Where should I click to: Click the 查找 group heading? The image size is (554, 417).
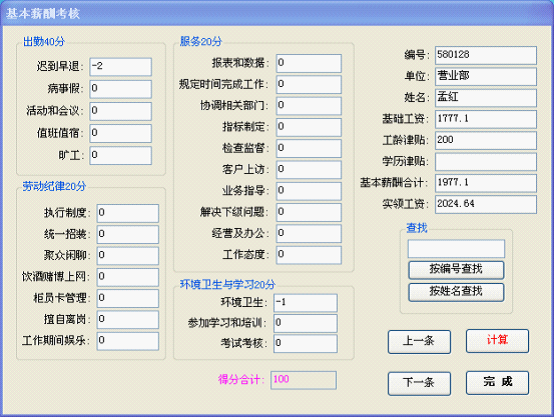[x=417, y=228]
